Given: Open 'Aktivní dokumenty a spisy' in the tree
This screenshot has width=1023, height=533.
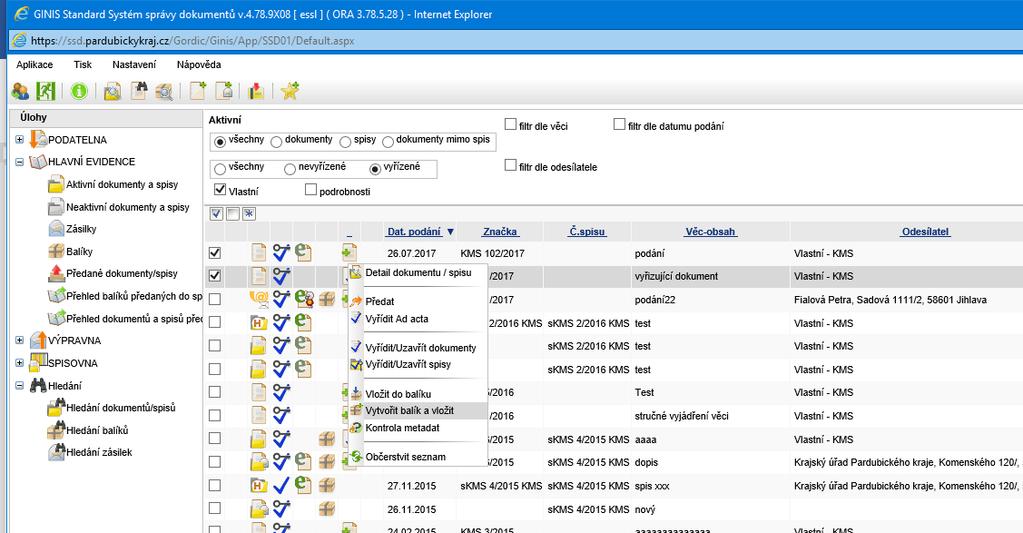Looking at the screenshot, I should [x=122, y=185].
